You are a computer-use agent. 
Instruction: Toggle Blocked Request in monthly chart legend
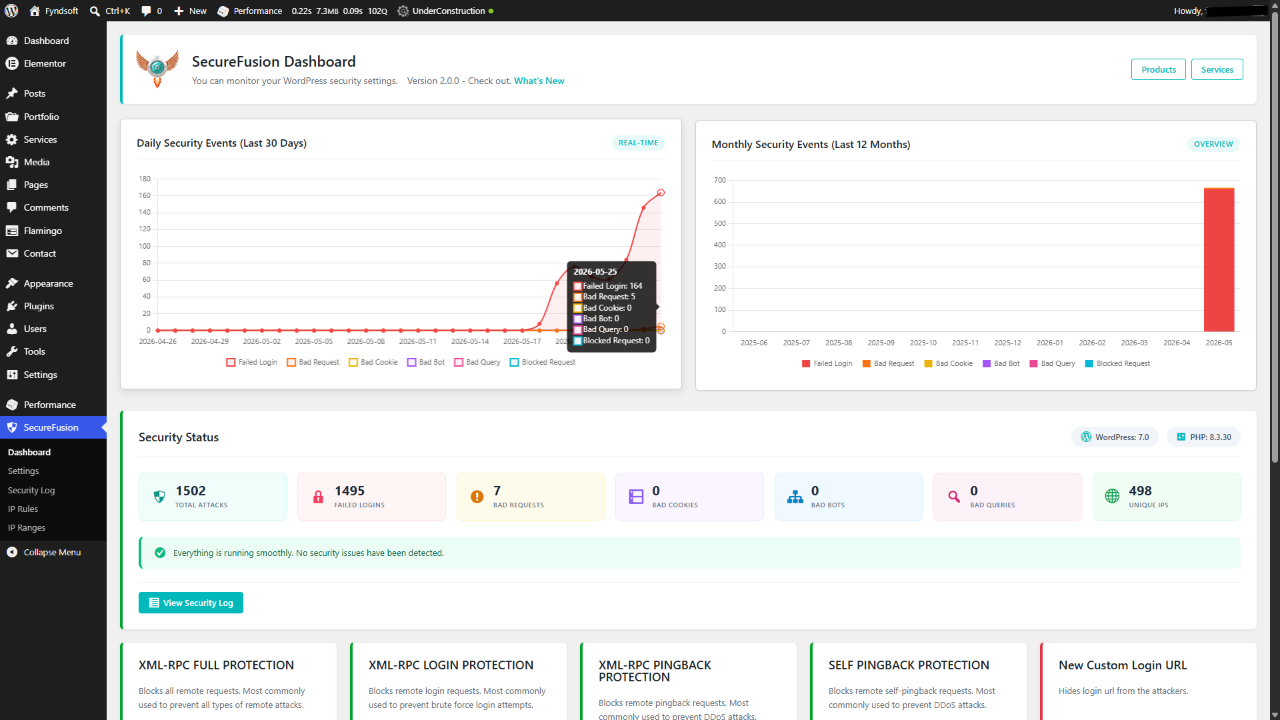1118,363
